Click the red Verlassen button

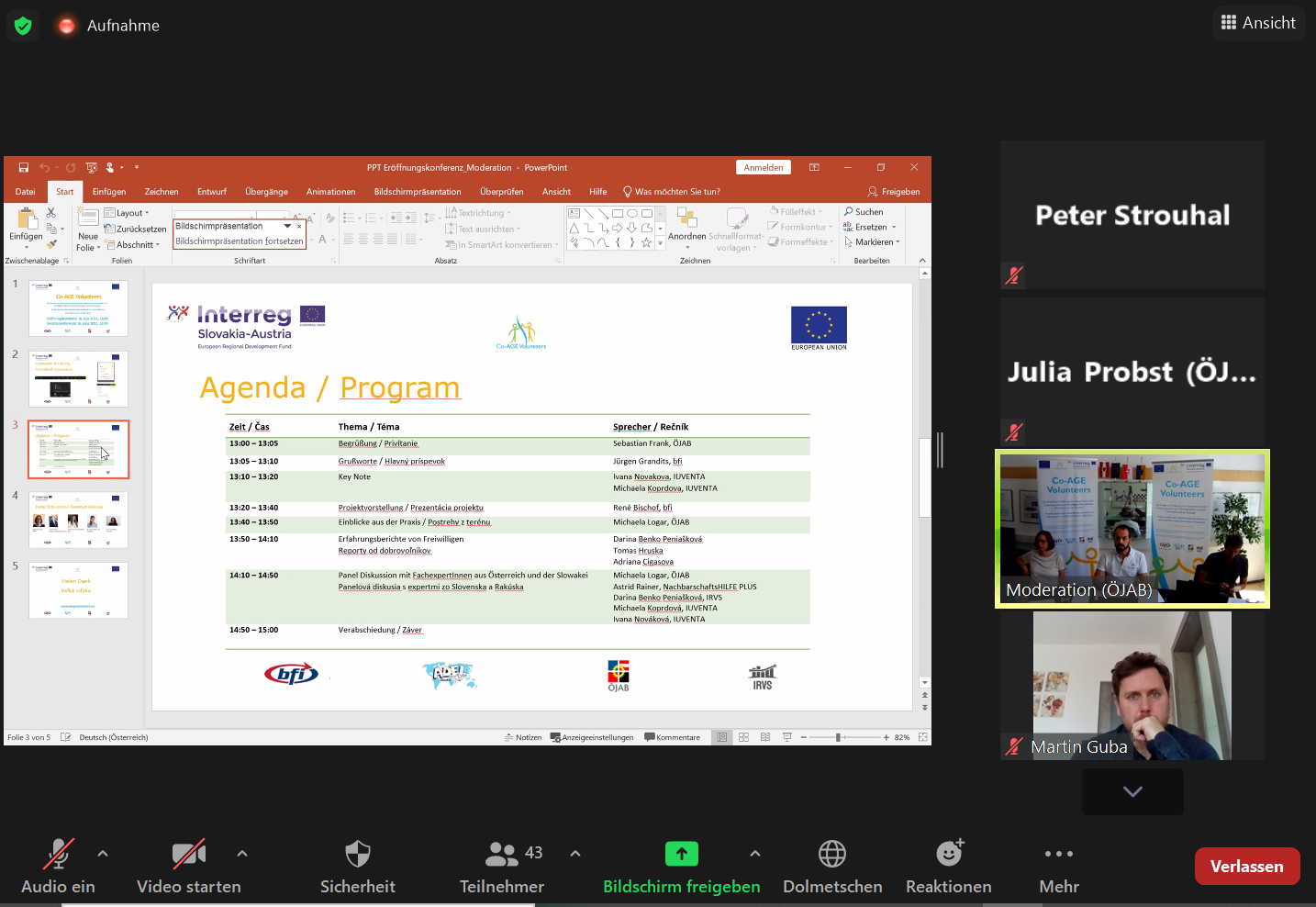(1247, 867)
